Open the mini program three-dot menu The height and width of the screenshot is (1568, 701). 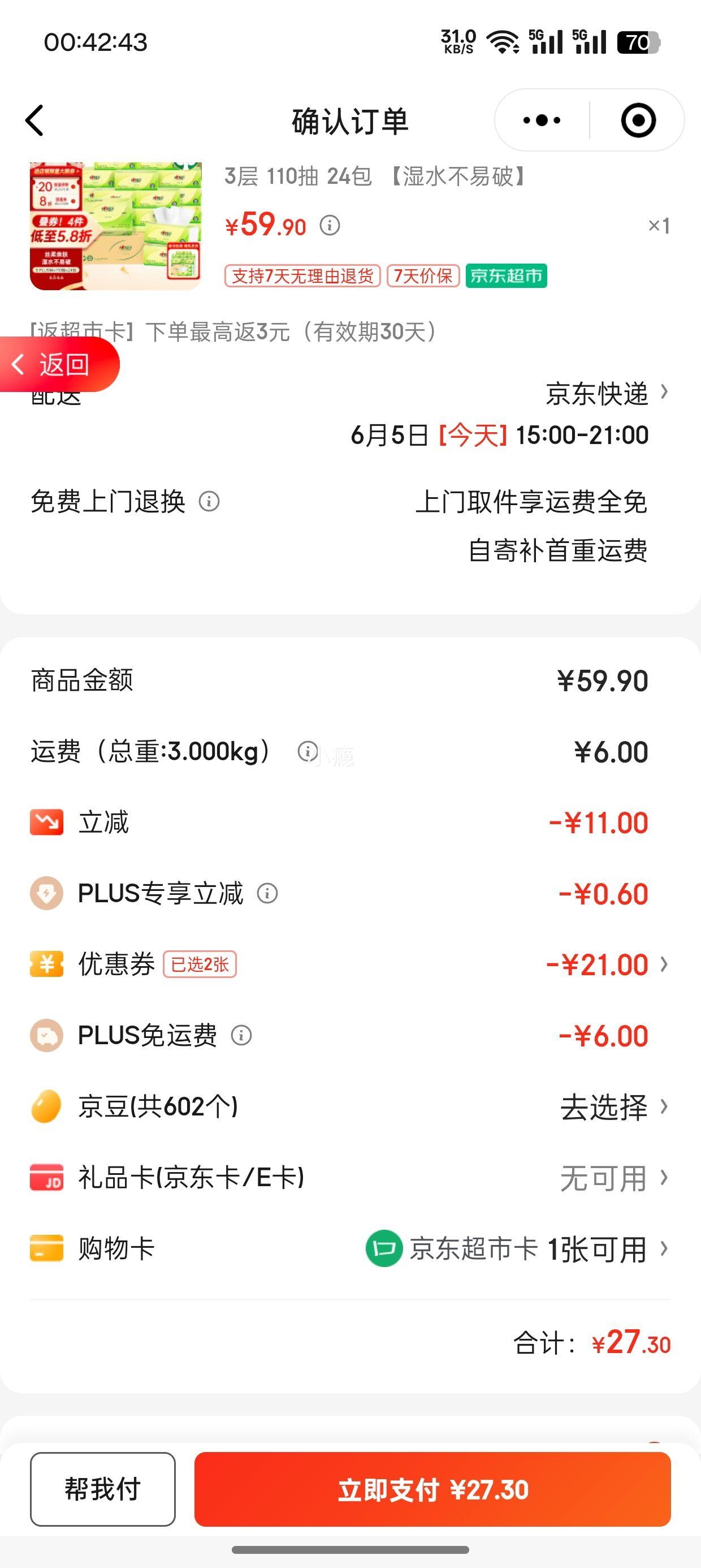(542, 120)
